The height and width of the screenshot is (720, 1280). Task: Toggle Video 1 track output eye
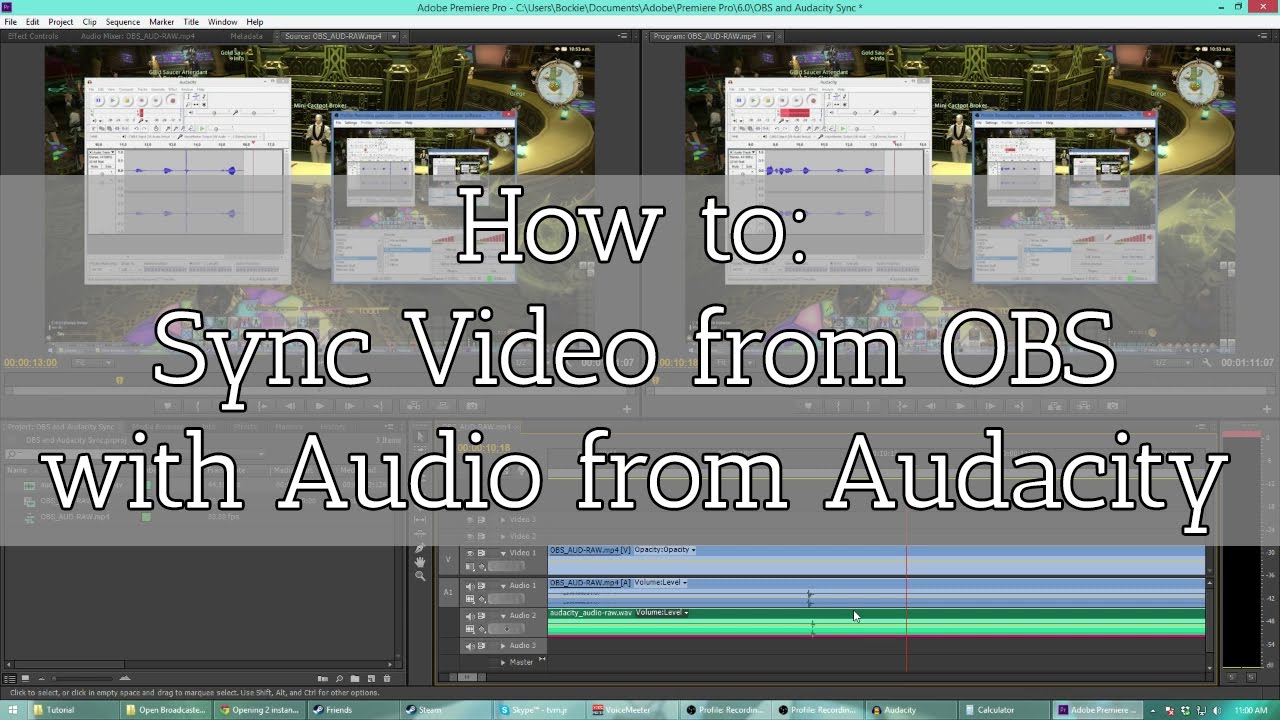point(470,553)
